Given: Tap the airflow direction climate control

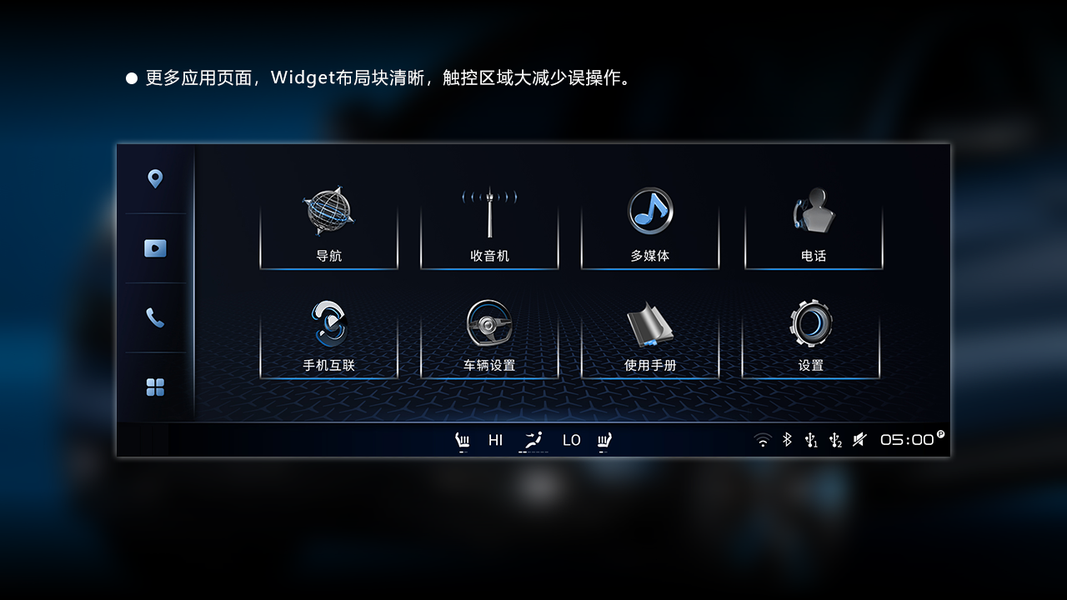Looking at the screenshot, I should click(533, 441).
